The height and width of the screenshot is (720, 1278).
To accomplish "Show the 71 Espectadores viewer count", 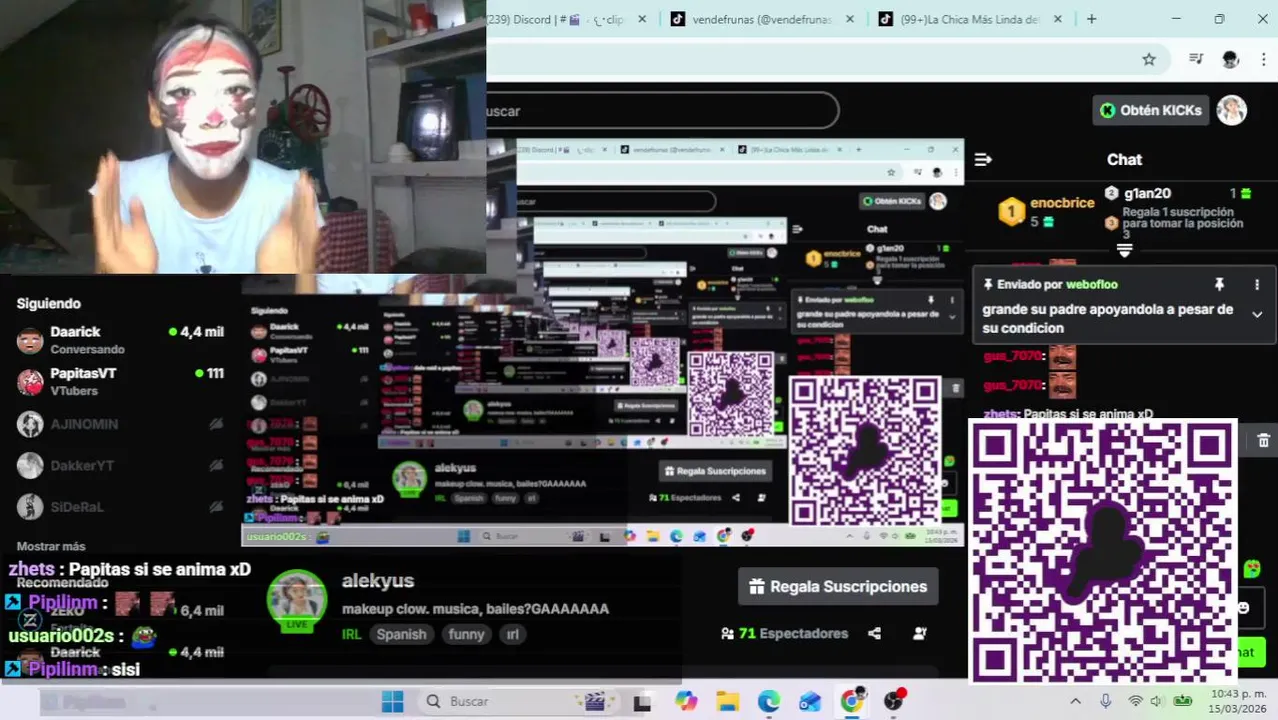I will click(x=784, y=634).
